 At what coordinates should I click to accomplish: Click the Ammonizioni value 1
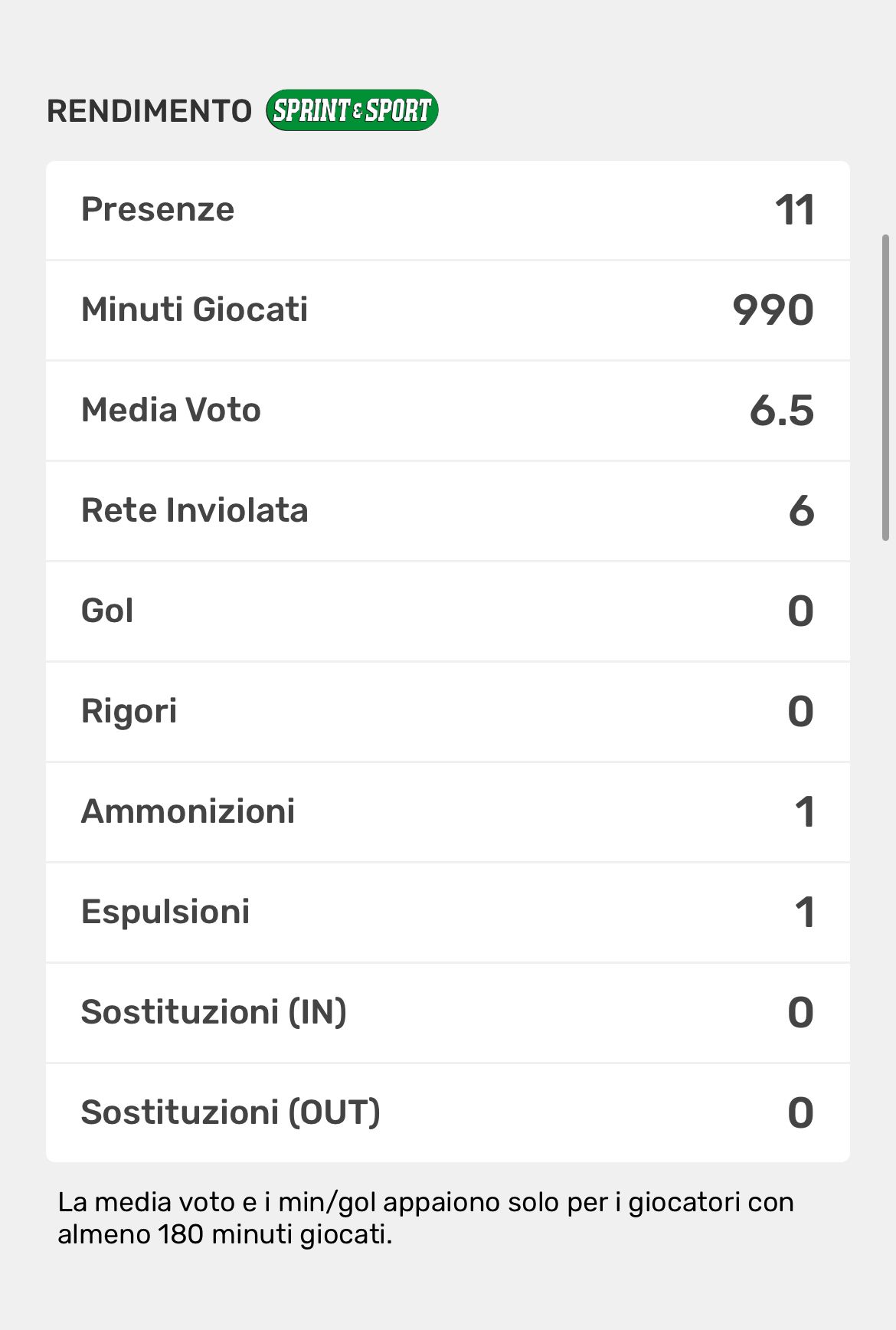click(804, 812)
